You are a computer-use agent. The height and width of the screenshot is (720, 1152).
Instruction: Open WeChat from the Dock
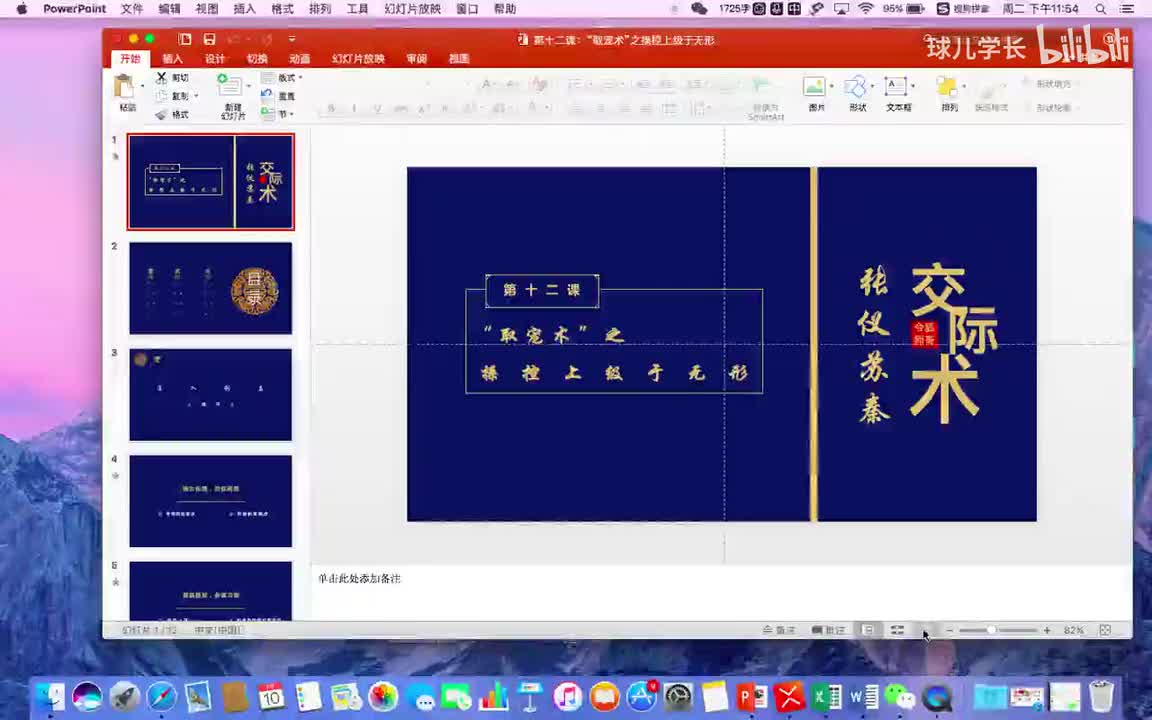click(x=900, y=696)
